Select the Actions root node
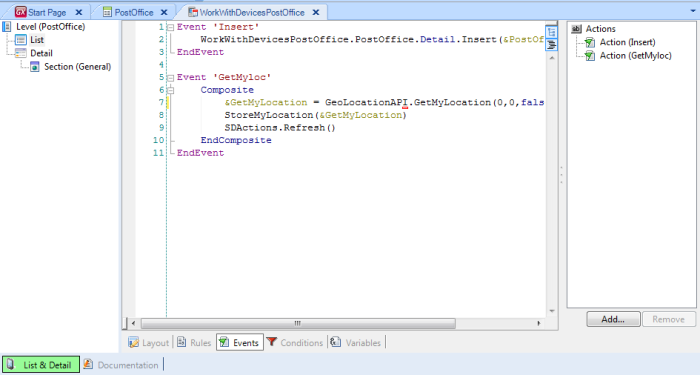This screenshot has width=700, height=375. tap(600, 29)
